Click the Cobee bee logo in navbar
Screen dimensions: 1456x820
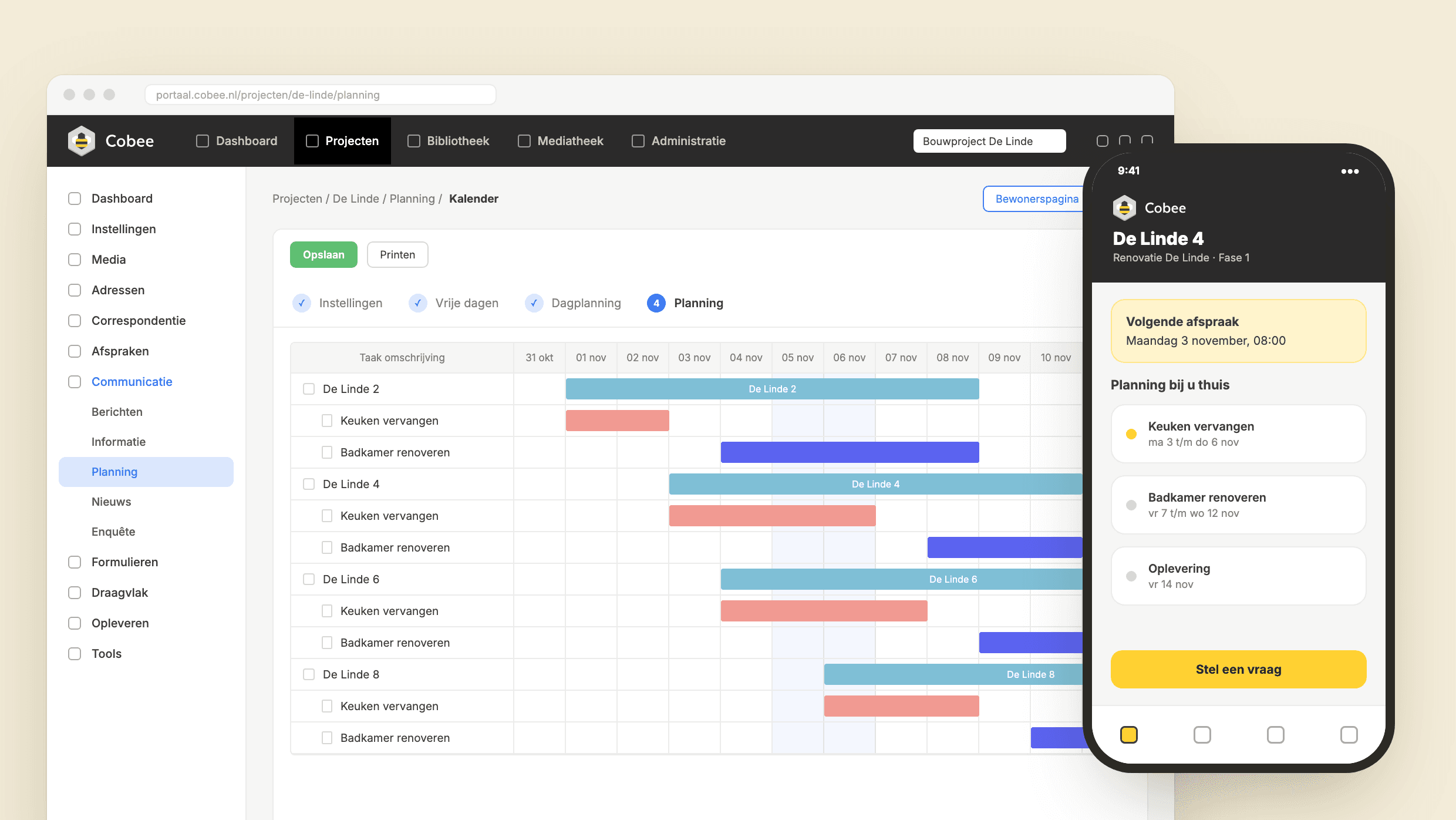[x=82, y=141]
